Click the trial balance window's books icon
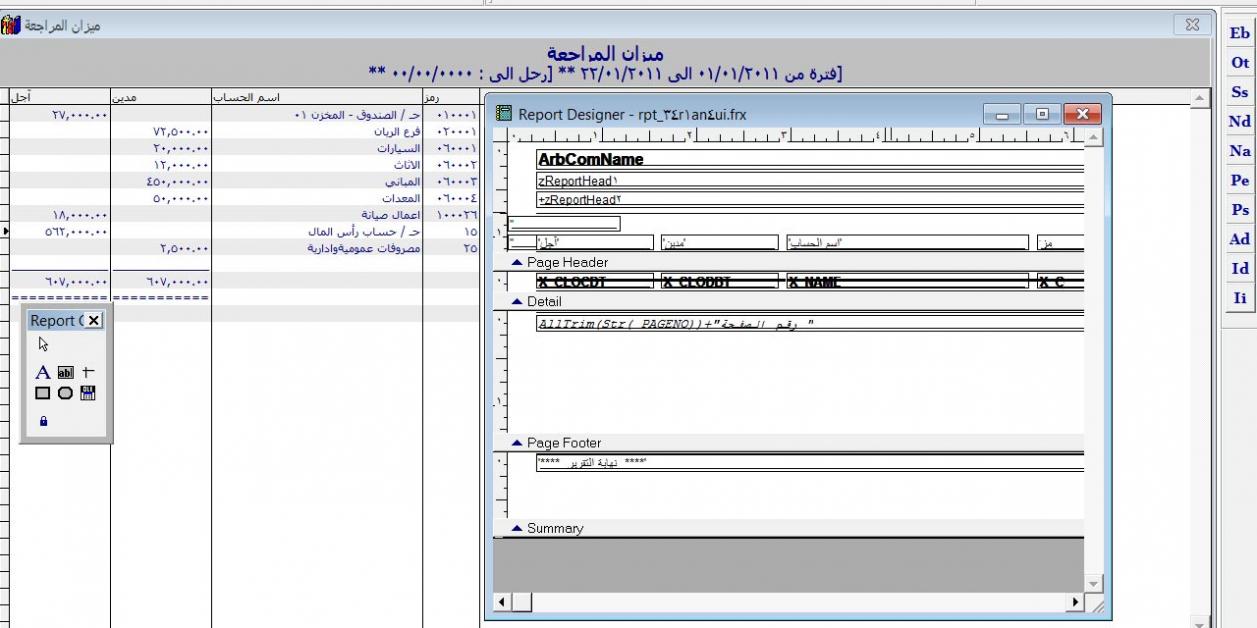The image size is (1257, 628). point(9,24)
